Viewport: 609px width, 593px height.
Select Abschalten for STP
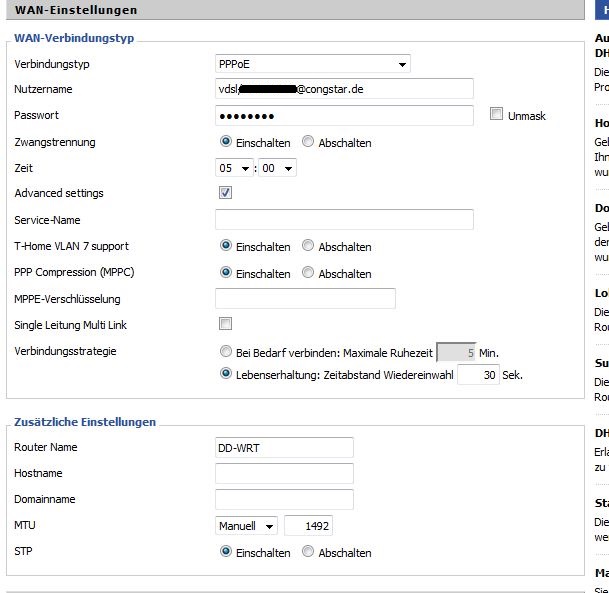point(308,552)
